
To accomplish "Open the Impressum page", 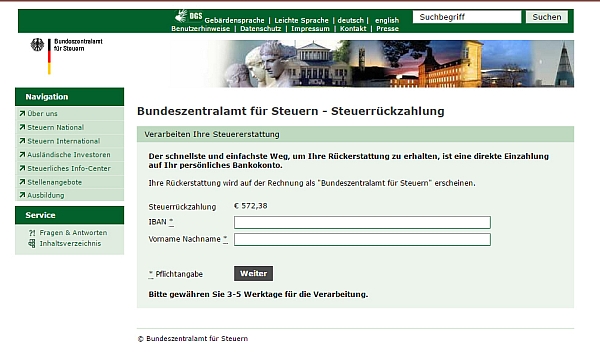I will click(310, 29).
